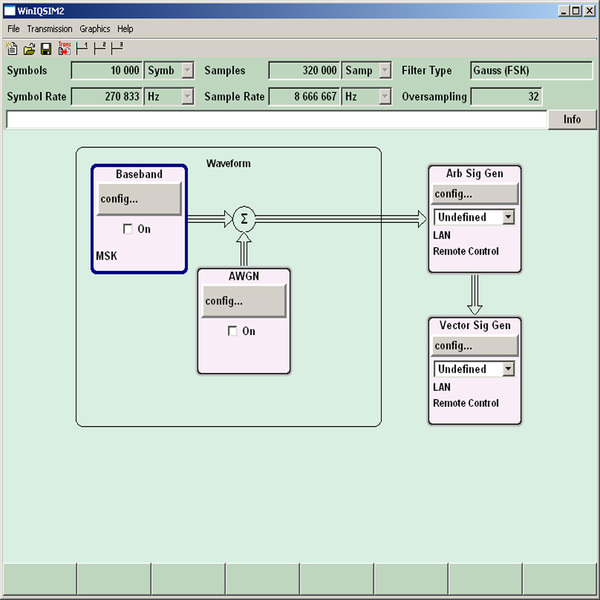The image size is (600, 600).
Task: Click the Filter Type label
Action: click(x=427, y=70)
